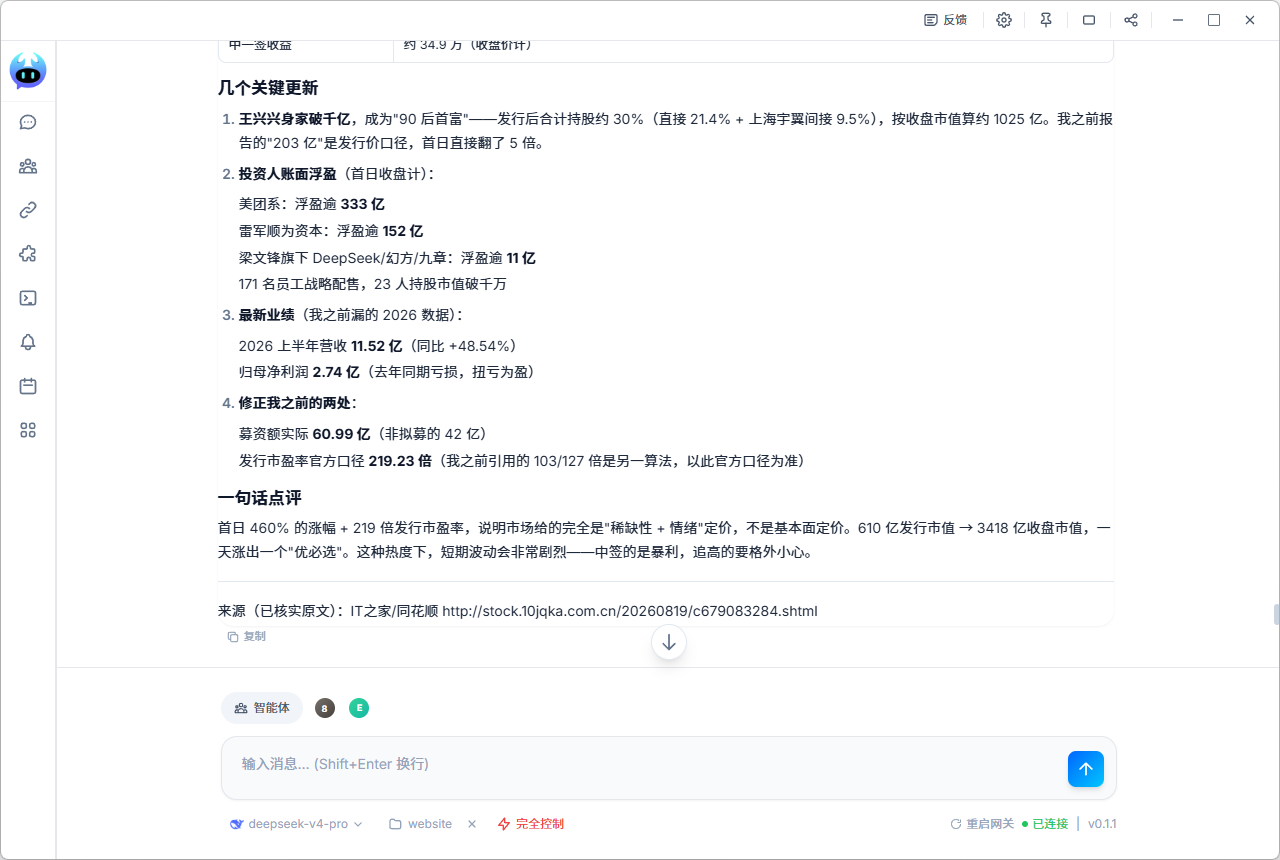Image resolution: width=1280 pixels, height=860 pixels.
Task: Open the calendar schedule sidebar icon
Action: coord(28,386)
